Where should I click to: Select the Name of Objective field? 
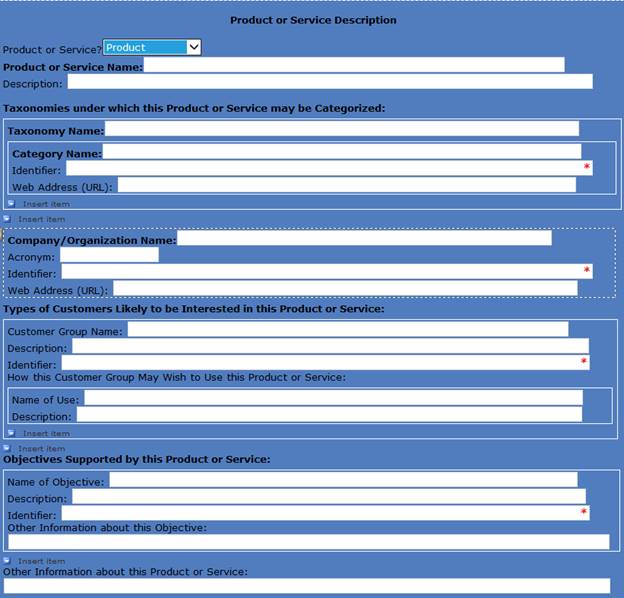(x=343, y=481)
